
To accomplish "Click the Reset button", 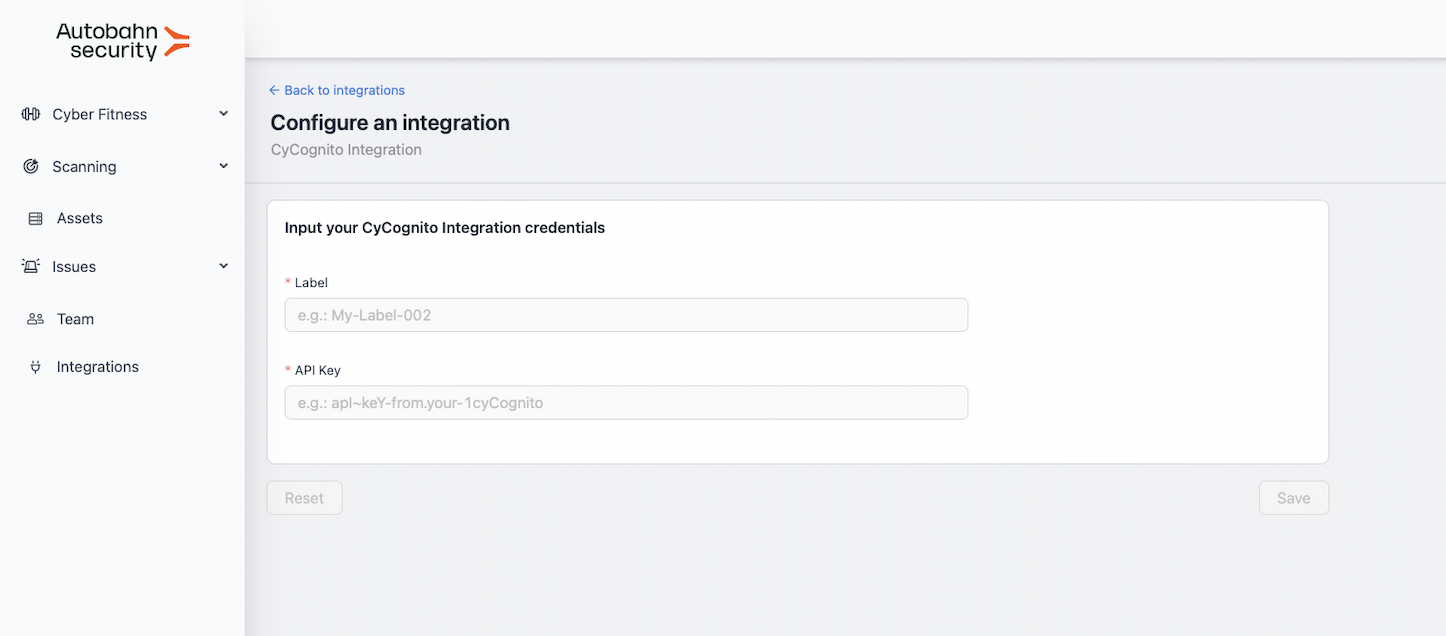I will [x=304, y=498].
